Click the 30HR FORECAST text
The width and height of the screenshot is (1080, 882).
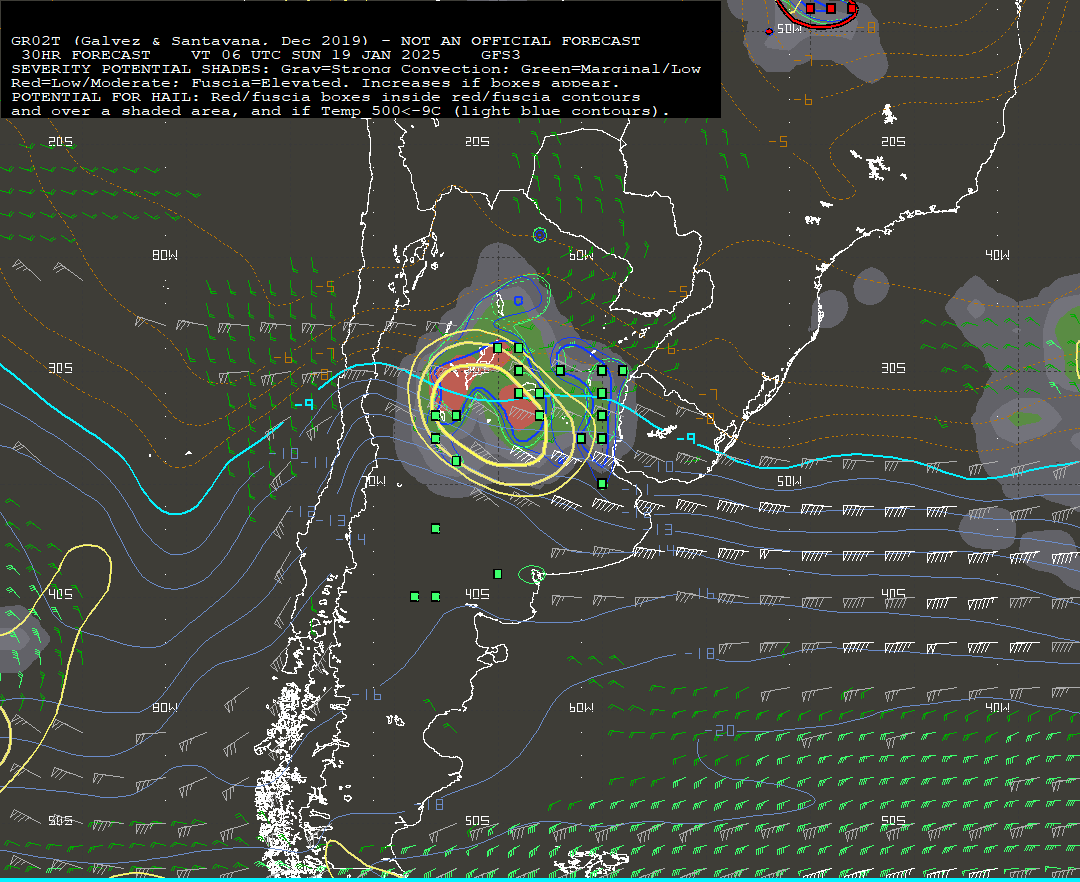pos(86,55)
